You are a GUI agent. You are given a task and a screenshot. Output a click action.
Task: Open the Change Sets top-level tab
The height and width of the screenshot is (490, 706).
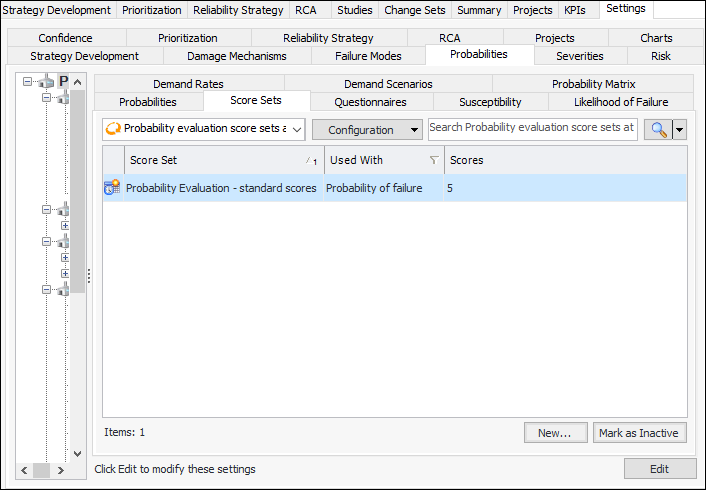[x=415, y=10]
